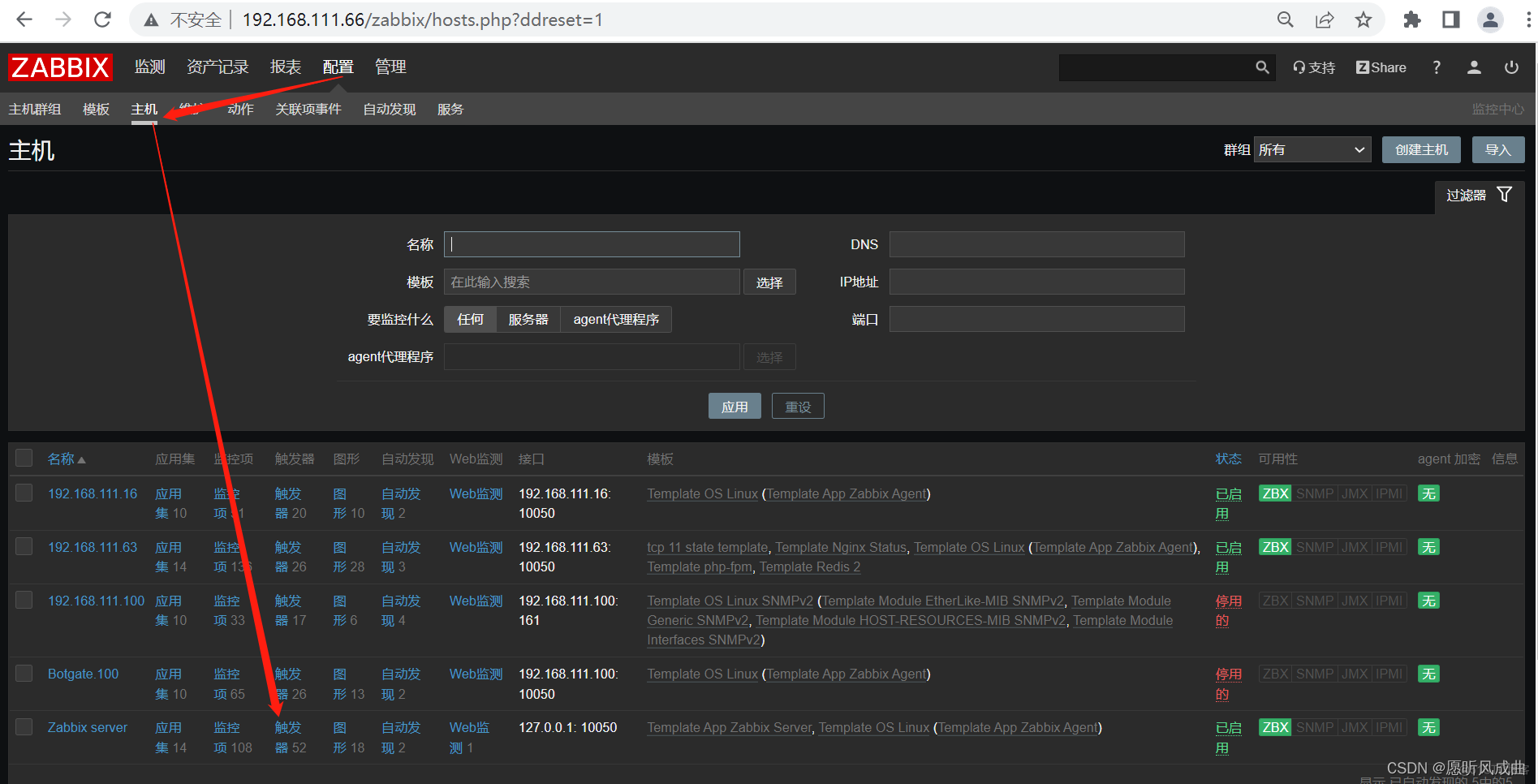This screenshot has height=784, width=1538.
Task: Click the browser address bar URL
Action: 422,19
